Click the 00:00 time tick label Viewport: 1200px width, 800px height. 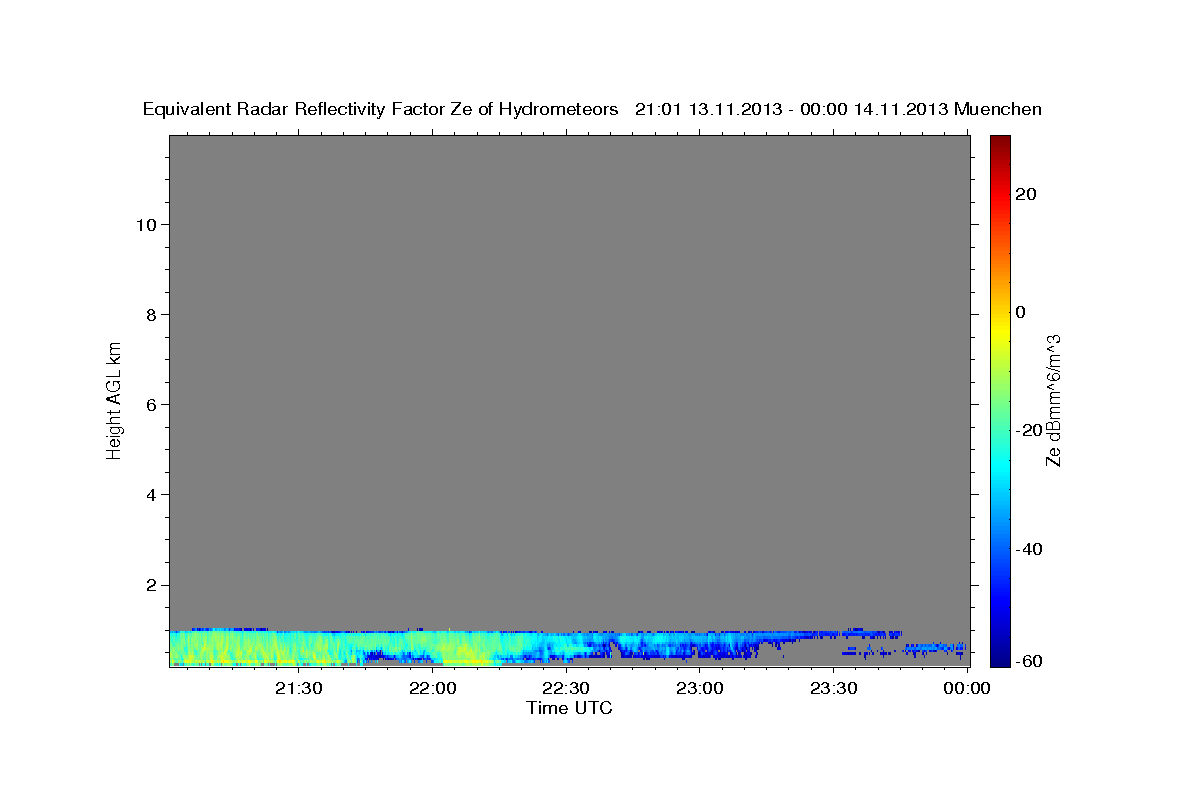click(x=967, y=688)
